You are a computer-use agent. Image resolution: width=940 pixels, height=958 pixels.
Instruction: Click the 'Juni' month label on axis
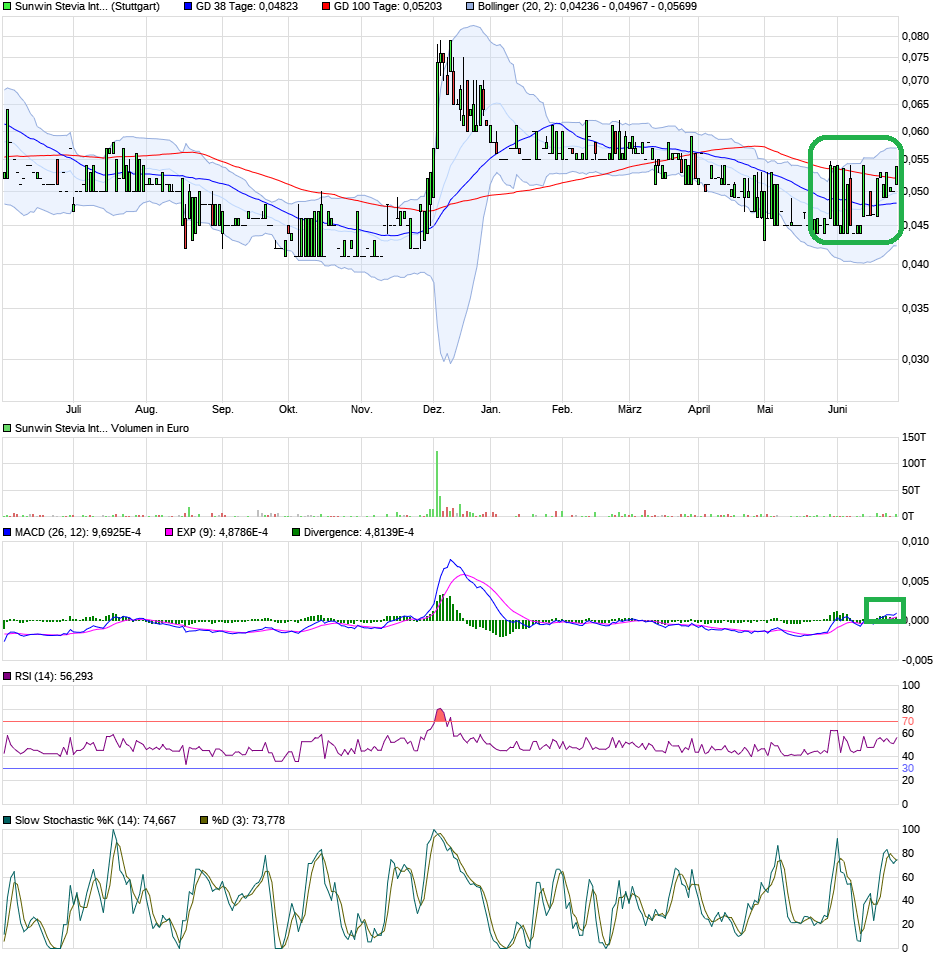pos(837,409)
